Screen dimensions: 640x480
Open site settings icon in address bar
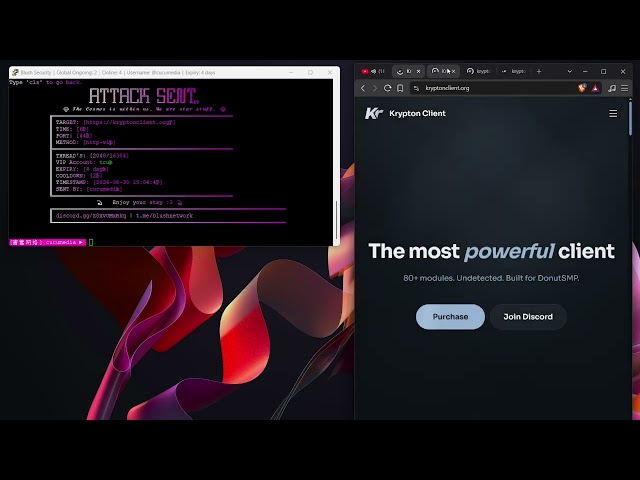tap(416, 88)
